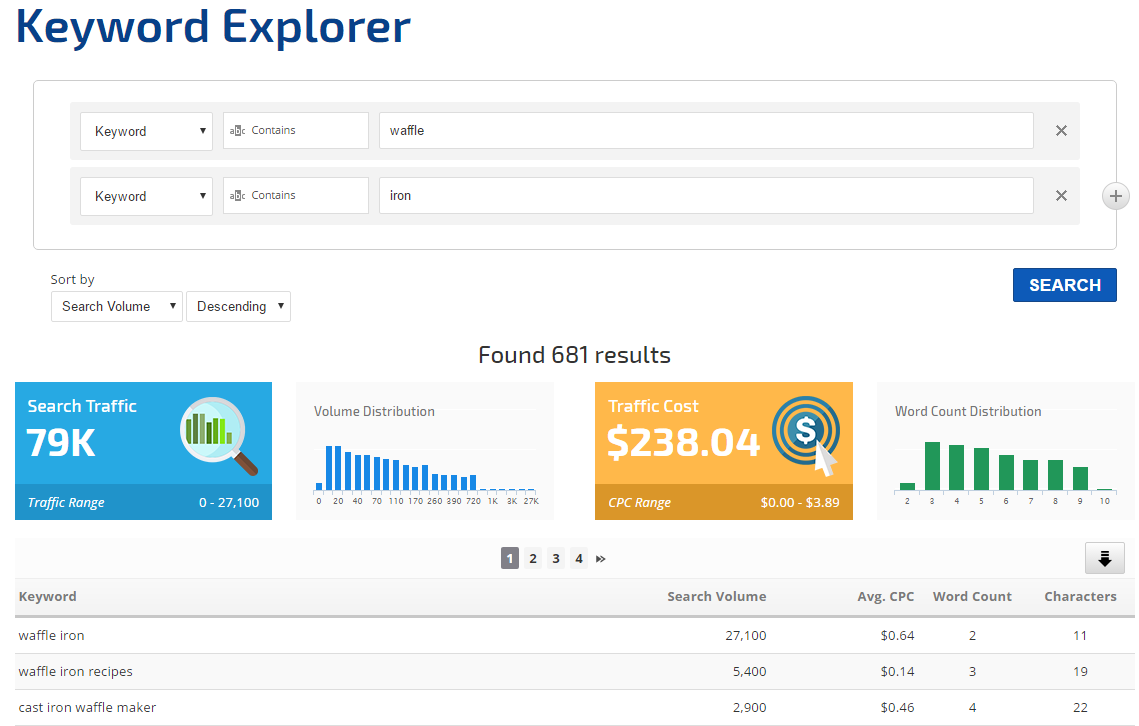Go to results page 2

533,559
